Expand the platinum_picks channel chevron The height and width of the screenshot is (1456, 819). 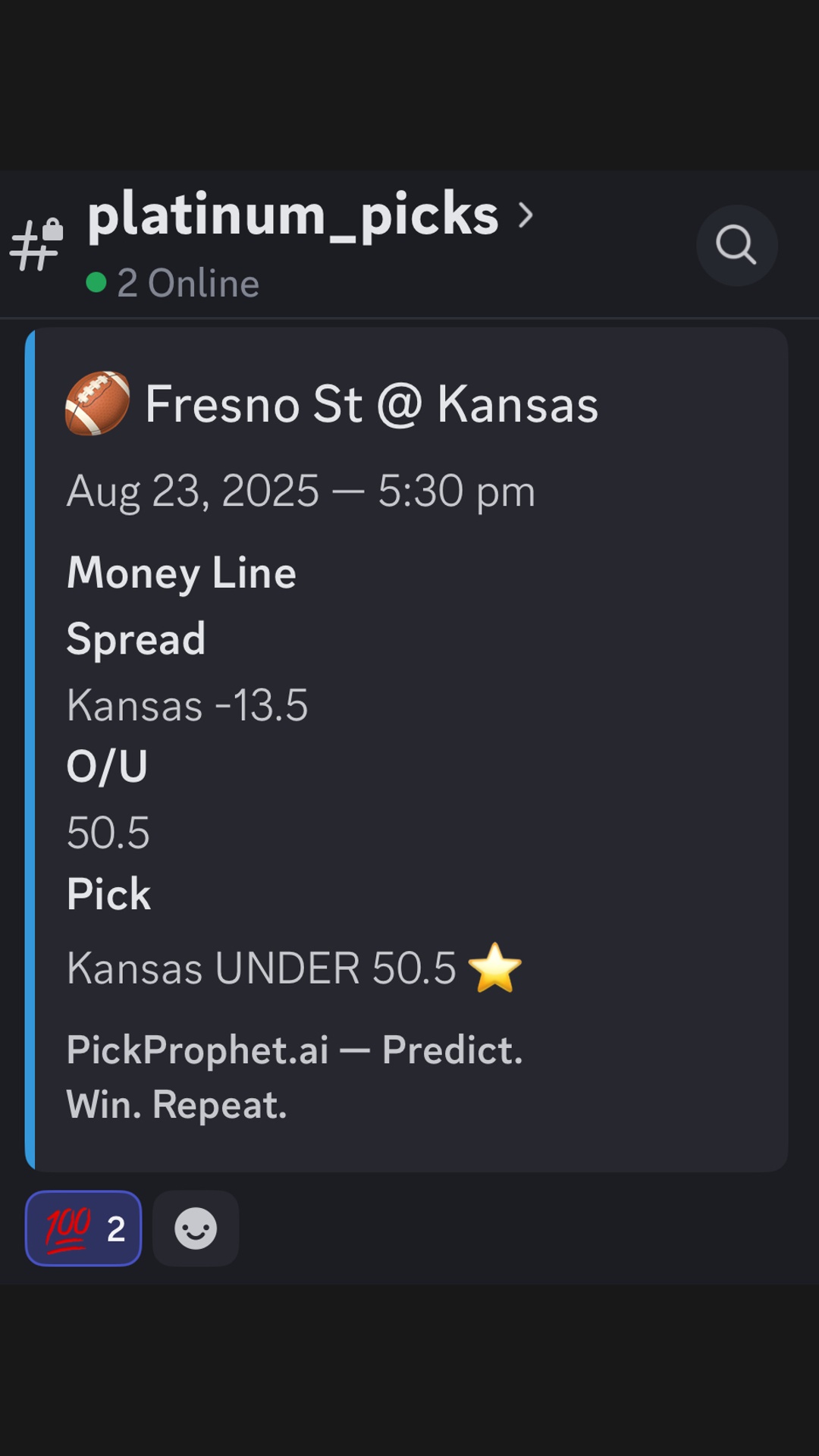(x=526, y=215)
